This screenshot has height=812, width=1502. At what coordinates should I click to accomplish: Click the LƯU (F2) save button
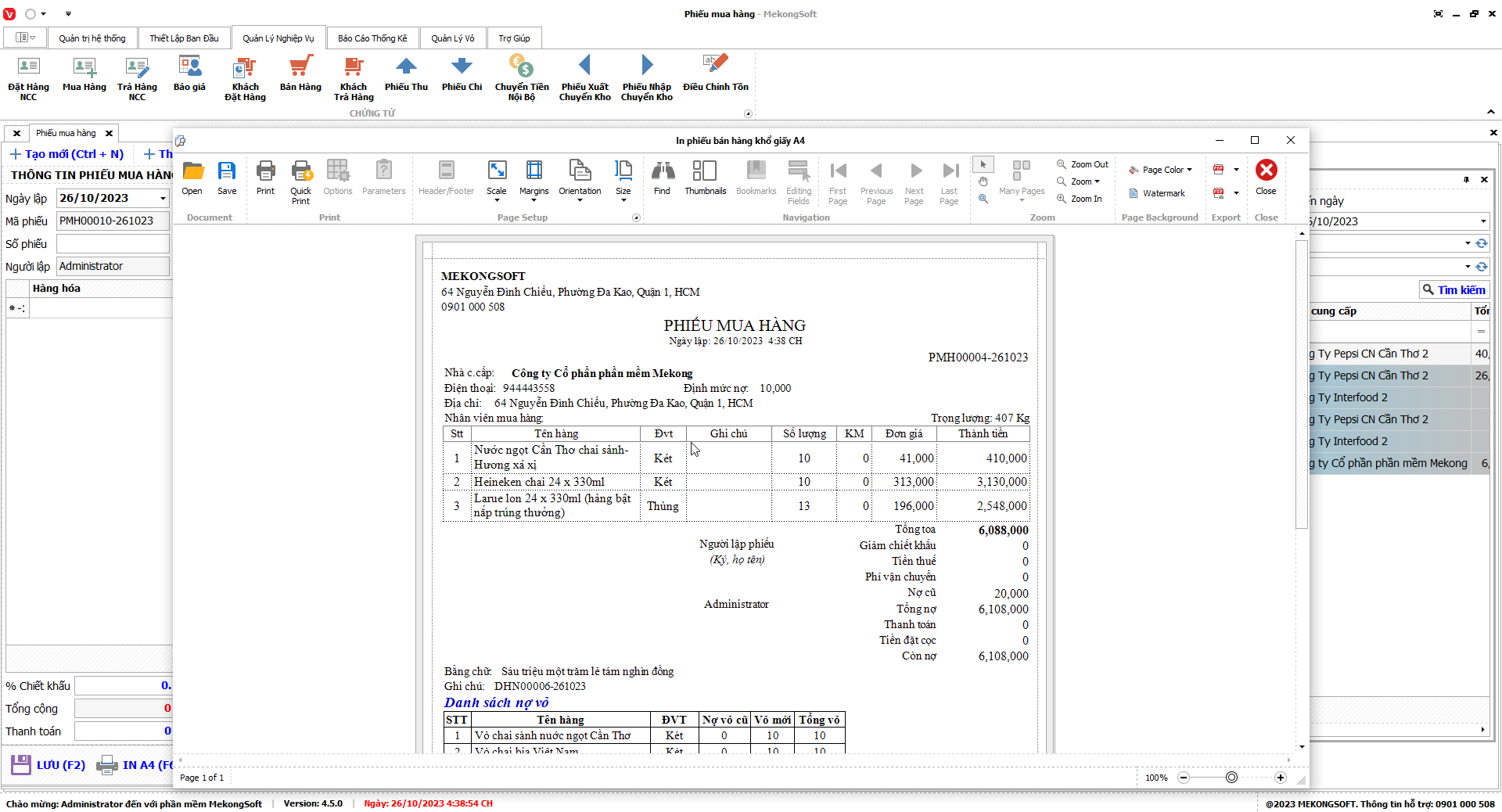click(x=49, y=765)
